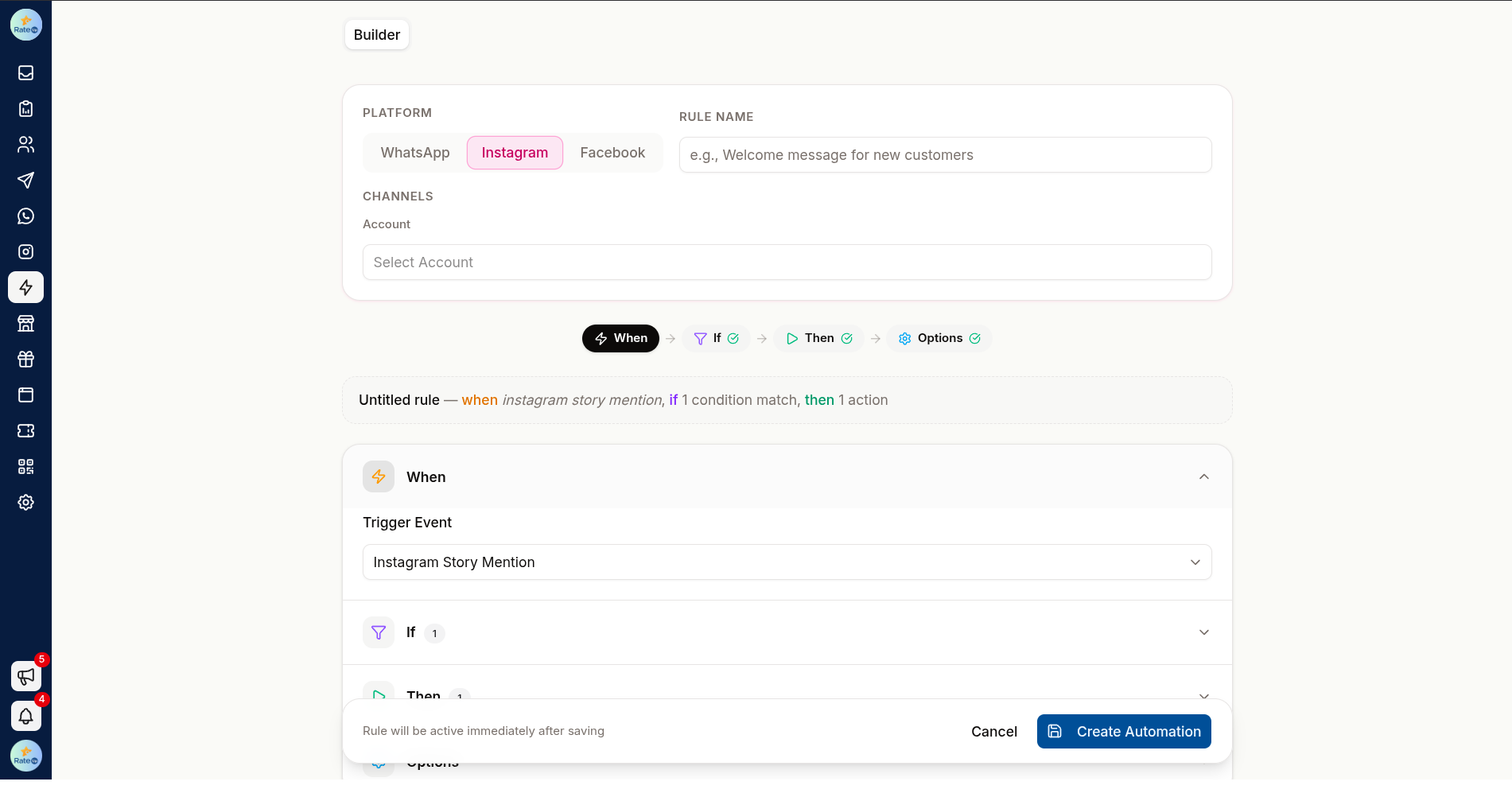Click the rule summary text 'Untitled rule'
Image resolution: width=1512 pixels, height=797 pixels.
(399, 400)
